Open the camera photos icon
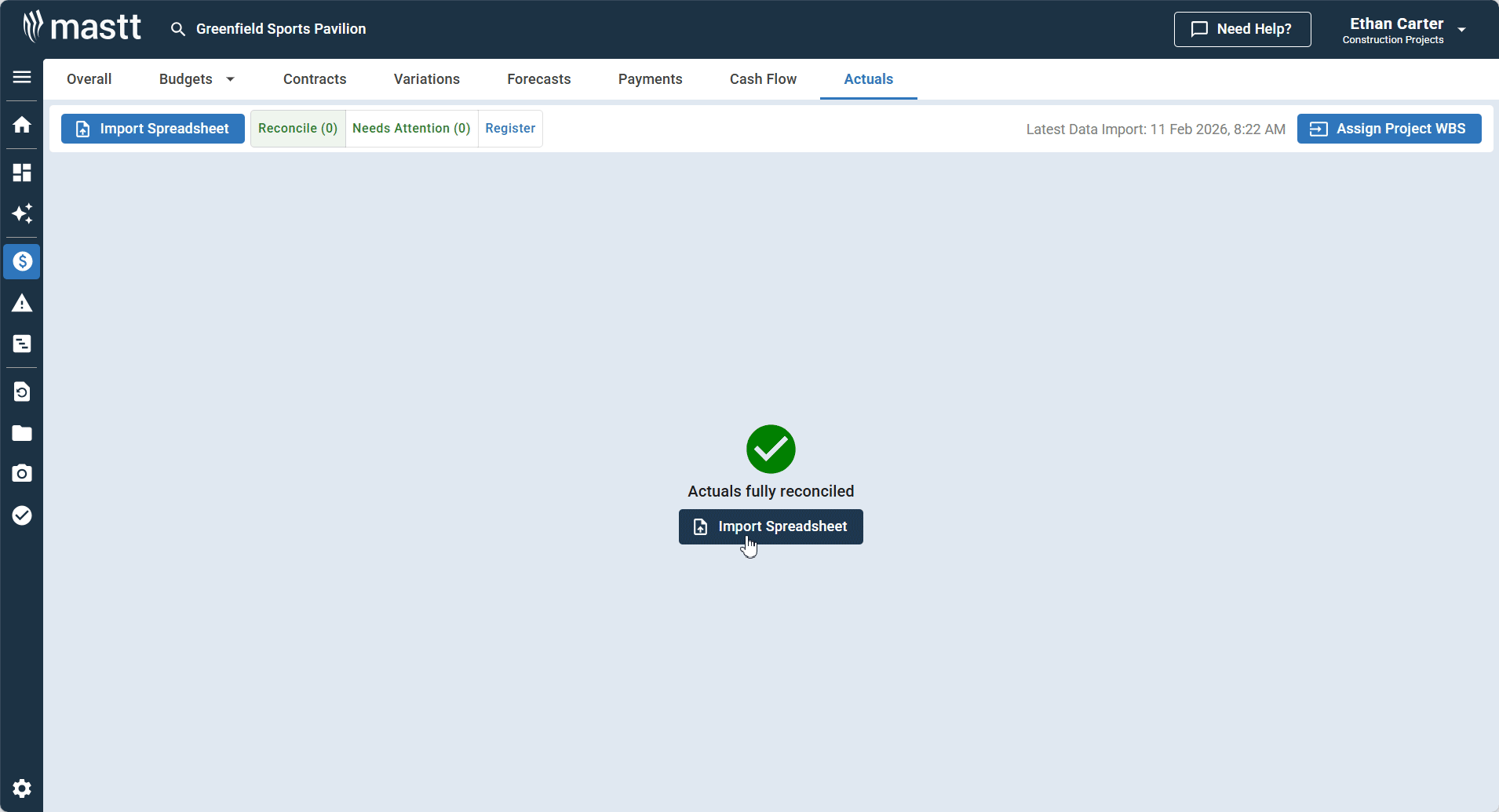The width and height of the screenshot is (1499, 812). 22,473
